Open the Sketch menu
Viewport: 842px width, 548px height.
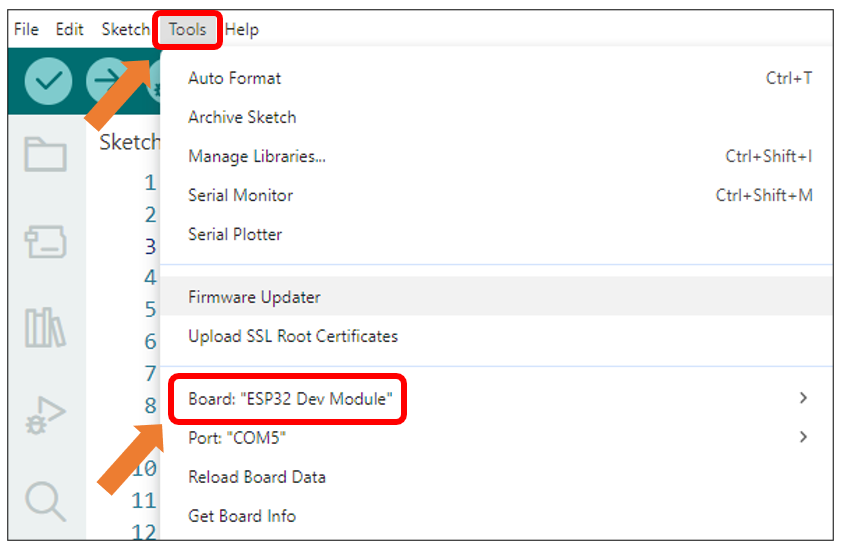tap(126, 30)
